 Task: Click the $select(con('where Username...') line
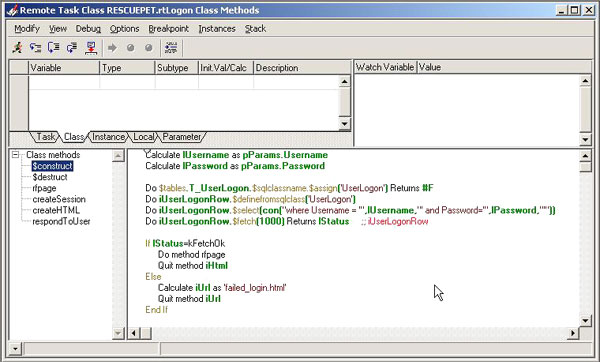pos(350,210)
